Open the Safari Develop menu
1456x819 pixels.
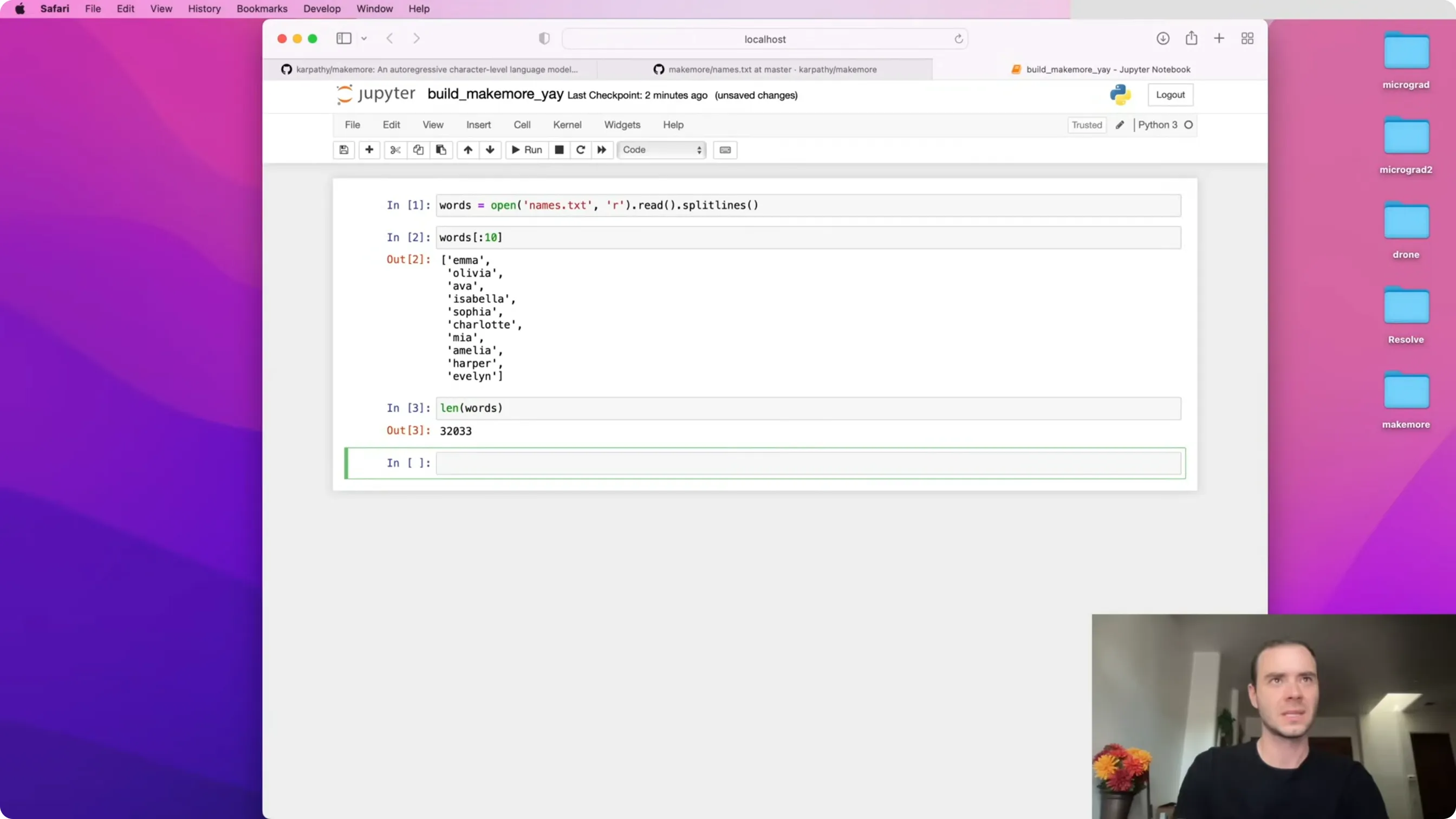click(322, 9)
